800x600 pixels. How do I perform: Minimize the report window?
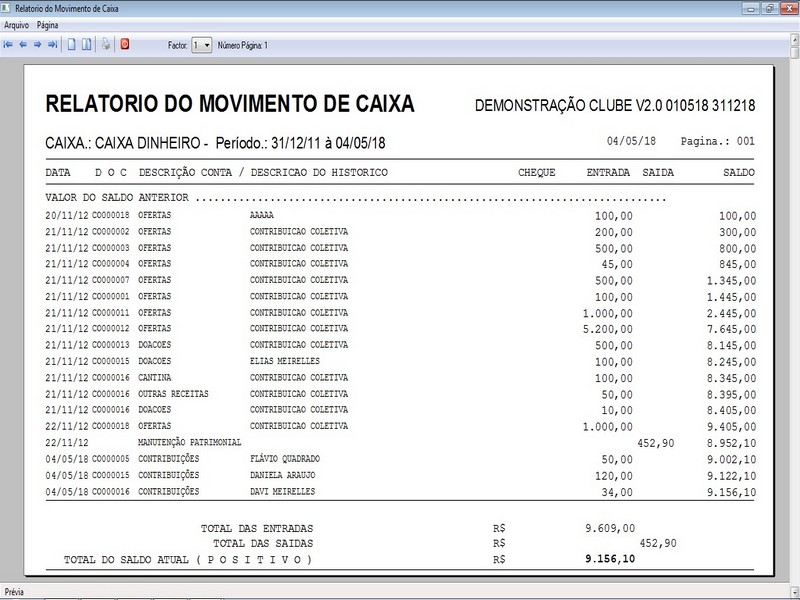[751, 8]
